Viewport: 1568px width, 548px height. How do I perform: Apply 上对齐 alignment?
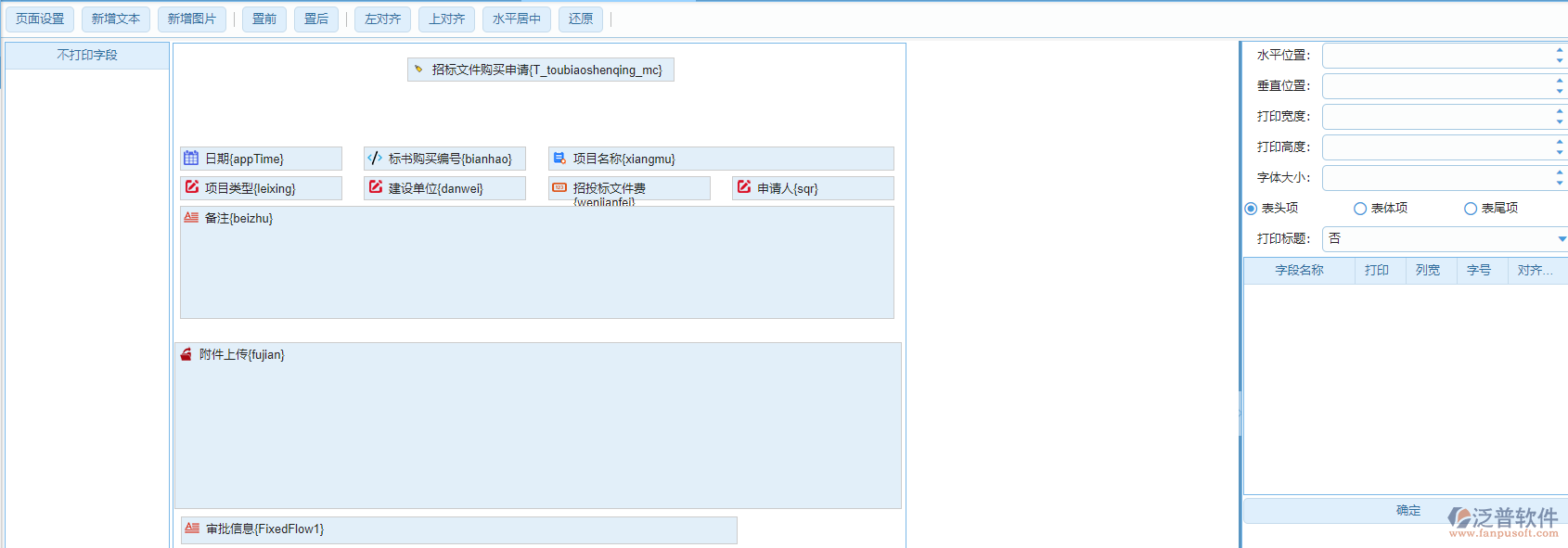pos(447,19)
